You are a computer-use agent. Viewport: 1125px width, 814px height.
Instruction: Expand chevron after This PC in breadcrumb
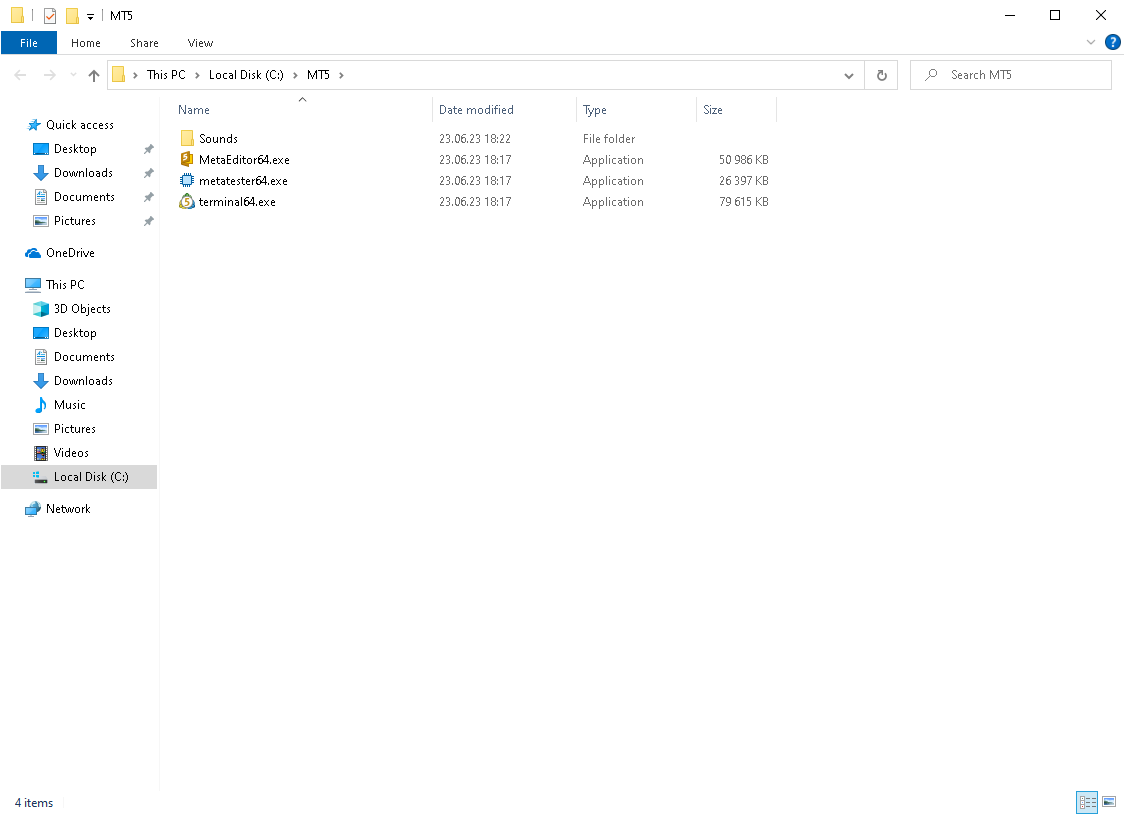tap(197, 75)
